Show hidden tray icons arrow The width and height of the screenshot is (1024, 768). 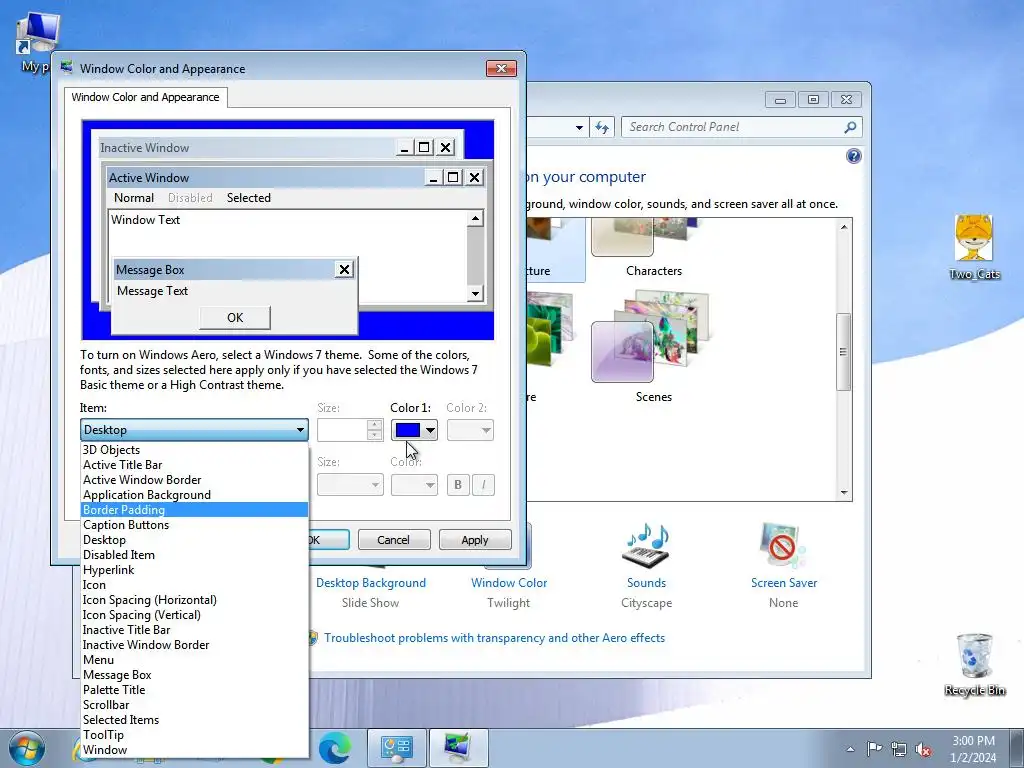click(x=850, y=749)
